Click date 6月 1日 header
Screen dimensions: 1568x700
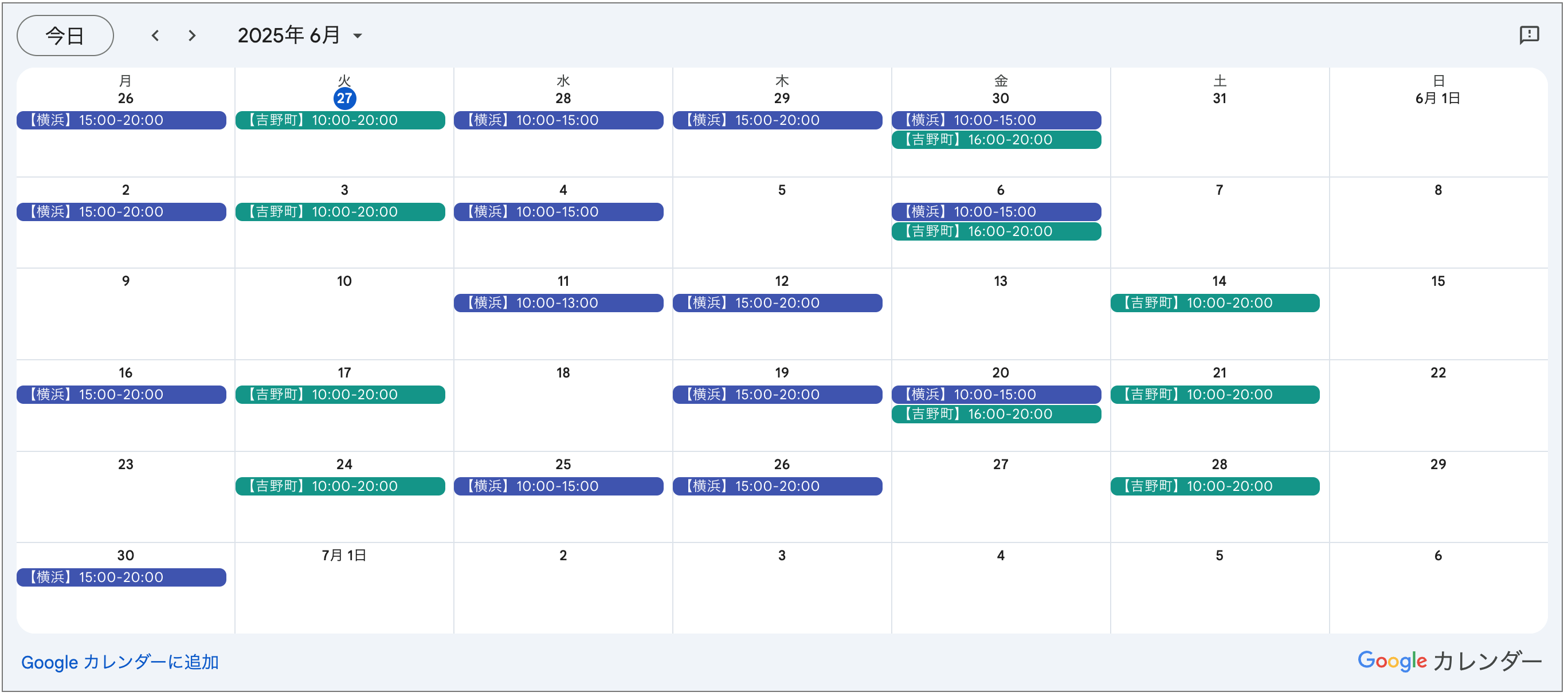1438,98
